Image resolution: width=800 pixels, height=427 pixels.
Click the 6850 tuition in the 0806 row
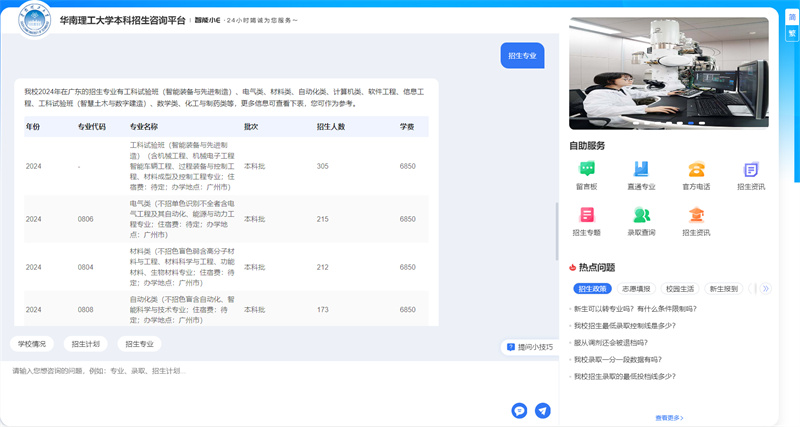coord(408,219)
